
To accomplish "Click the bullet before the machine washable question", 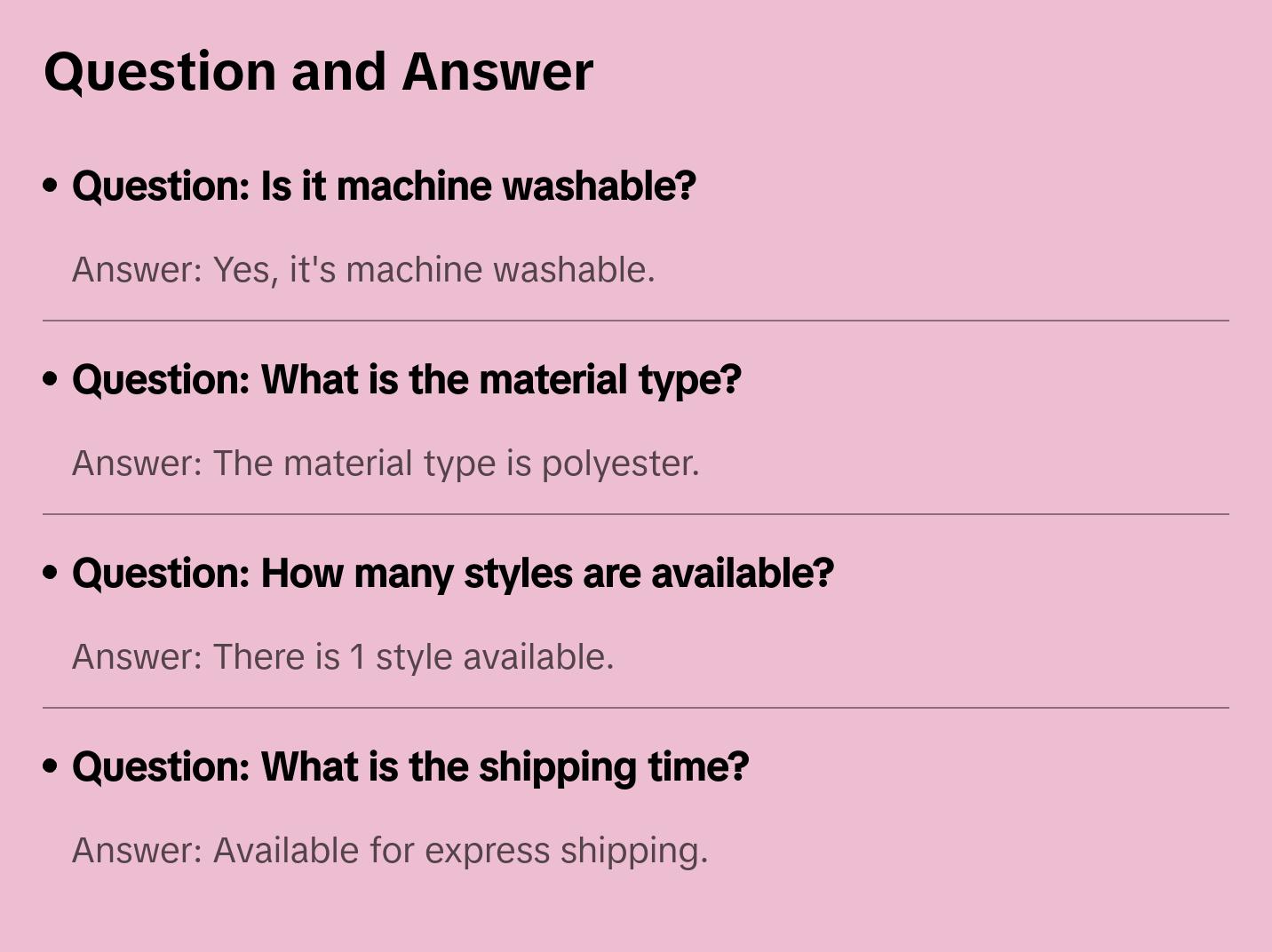I will (x=51, y=186).
